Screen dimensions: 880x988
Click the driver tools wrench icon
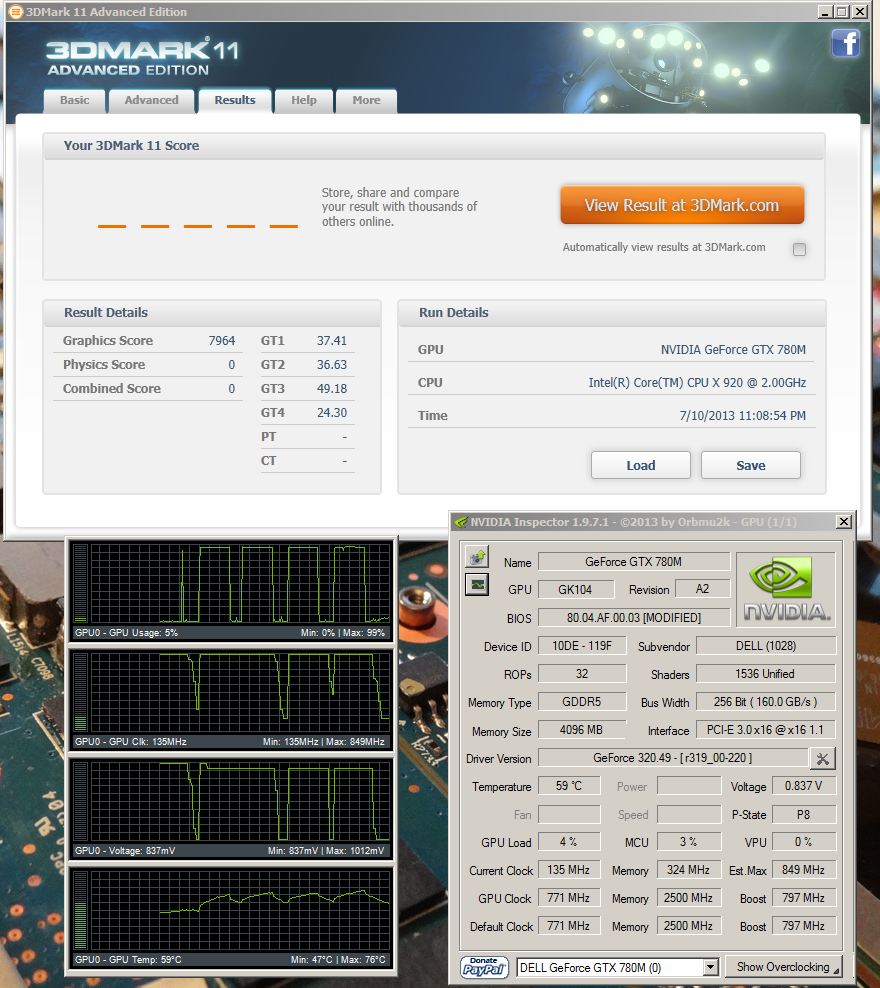(822, 759)
